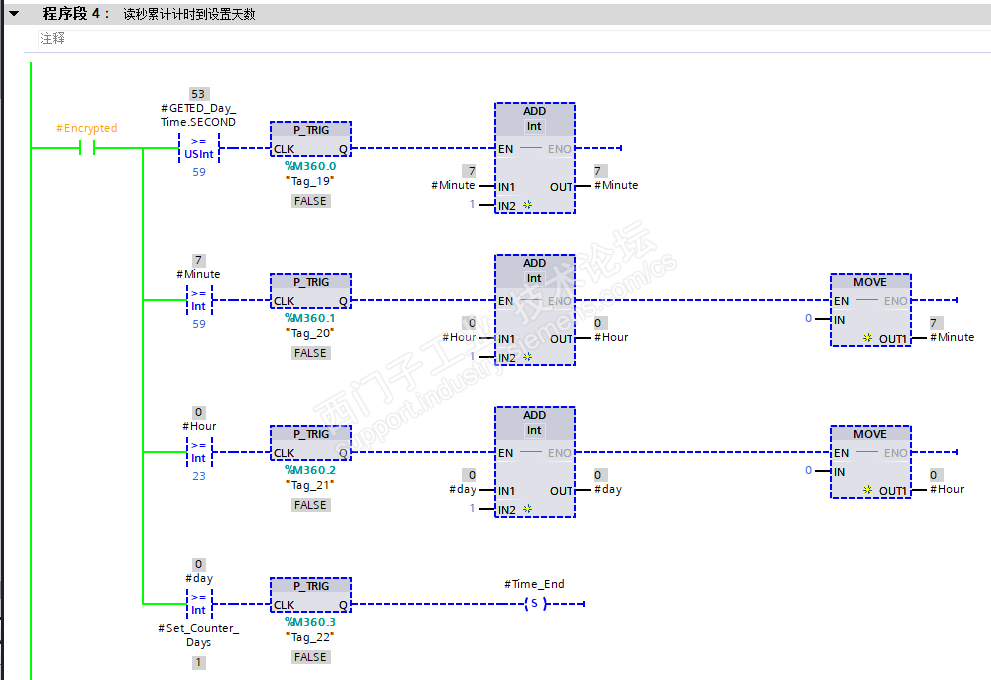
Task: Select the P_TRIG block with "Tag_20"
Action: click(x=310, y=292)
